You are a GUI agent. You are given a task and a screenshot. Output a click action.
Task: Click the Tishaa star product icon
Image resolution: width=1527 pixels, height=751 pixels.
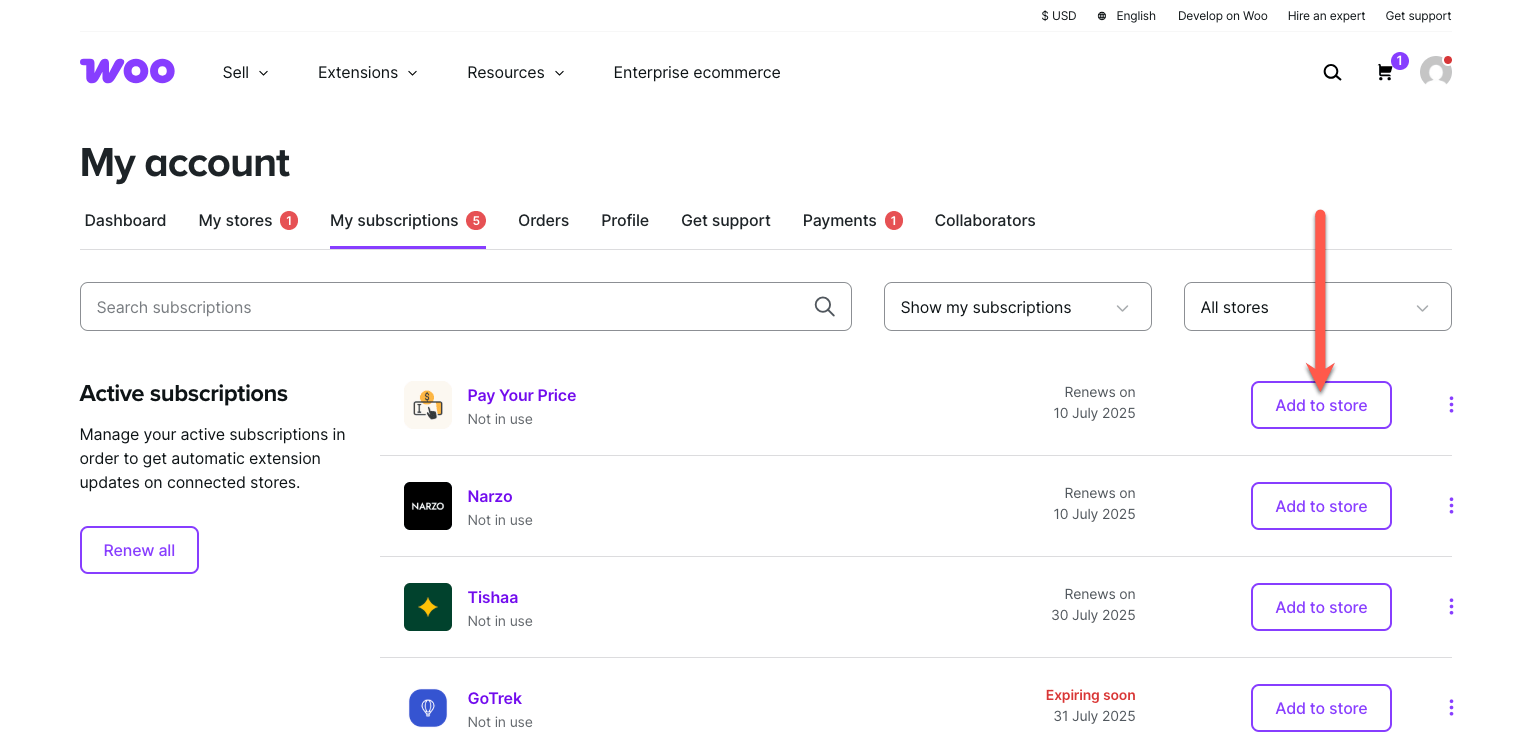[428, 607]
